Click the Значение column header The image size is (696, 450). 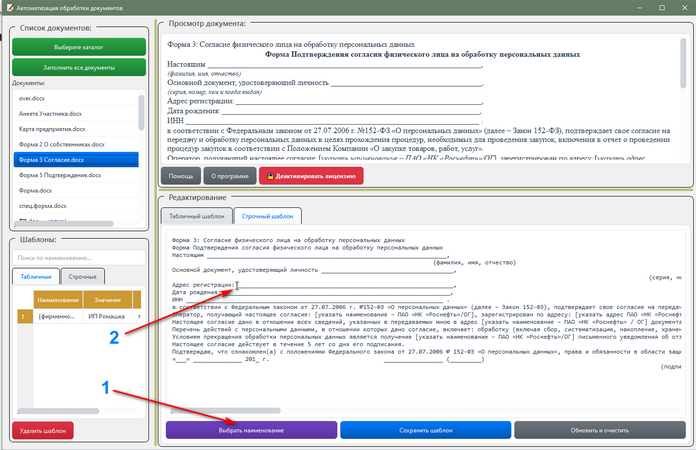click(x=107, y=300)
